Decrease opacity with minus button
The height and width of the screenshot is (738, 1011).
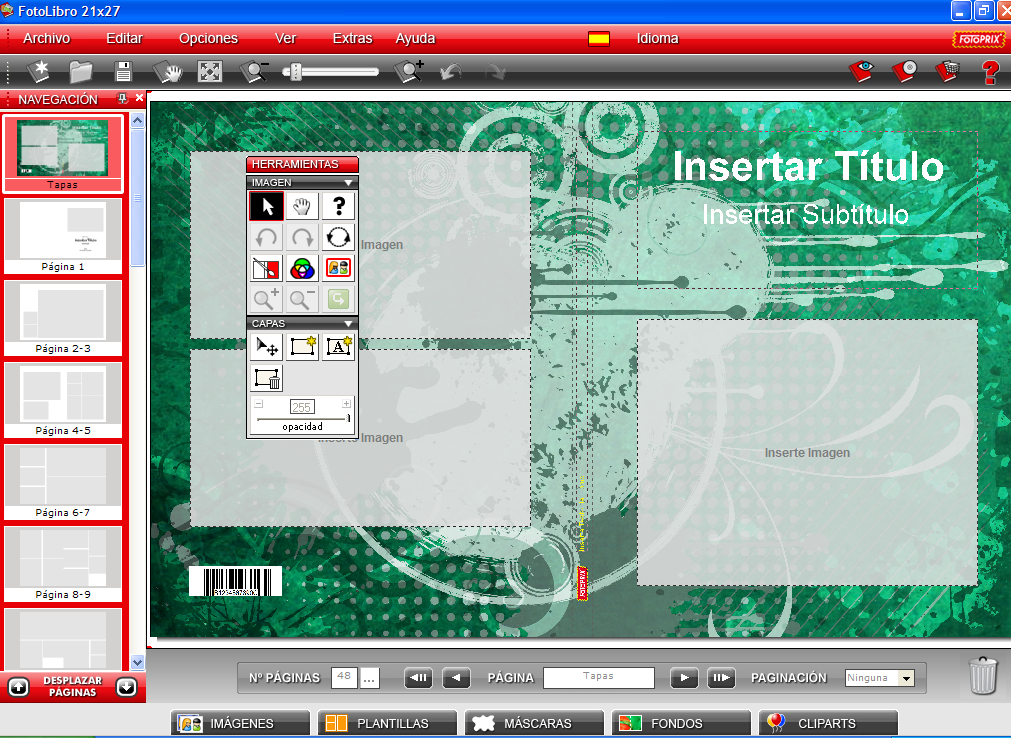[x=259, y=404]
